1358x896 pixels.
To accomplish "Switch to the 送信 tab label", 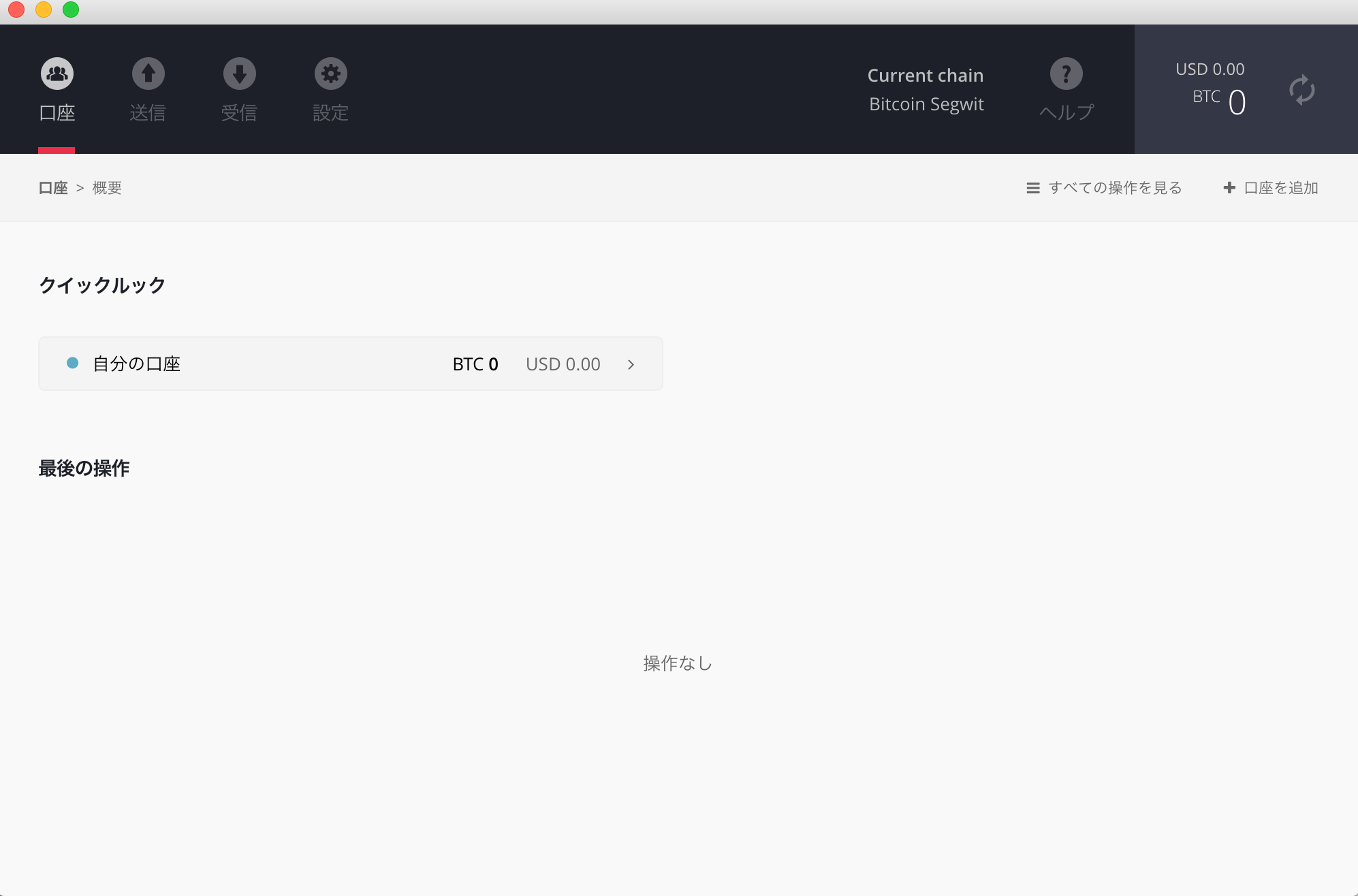I will [148, 113].
